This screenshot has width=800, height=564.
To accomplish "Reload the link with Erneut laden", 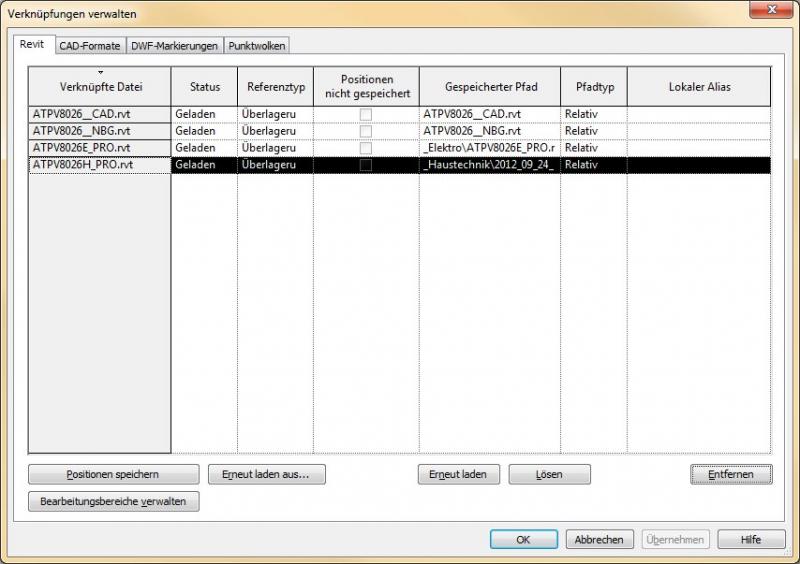I will click(x=458, y=474).
